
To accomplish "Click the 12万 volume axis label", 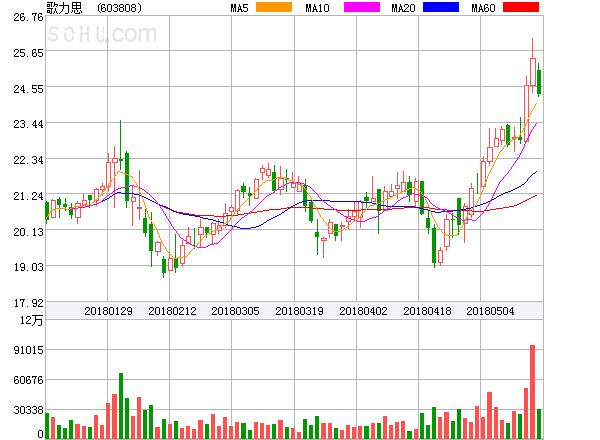I will point(31,320).
